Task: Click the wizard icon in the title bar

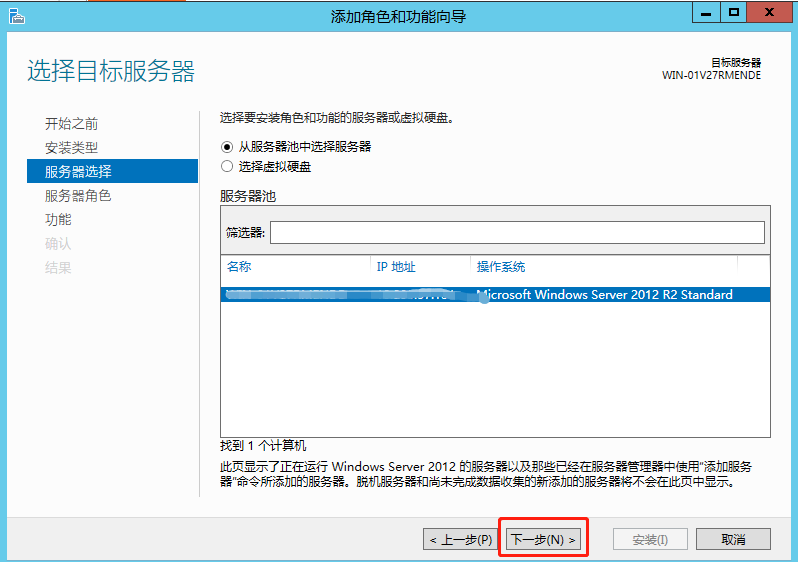Action: point(15,16)
